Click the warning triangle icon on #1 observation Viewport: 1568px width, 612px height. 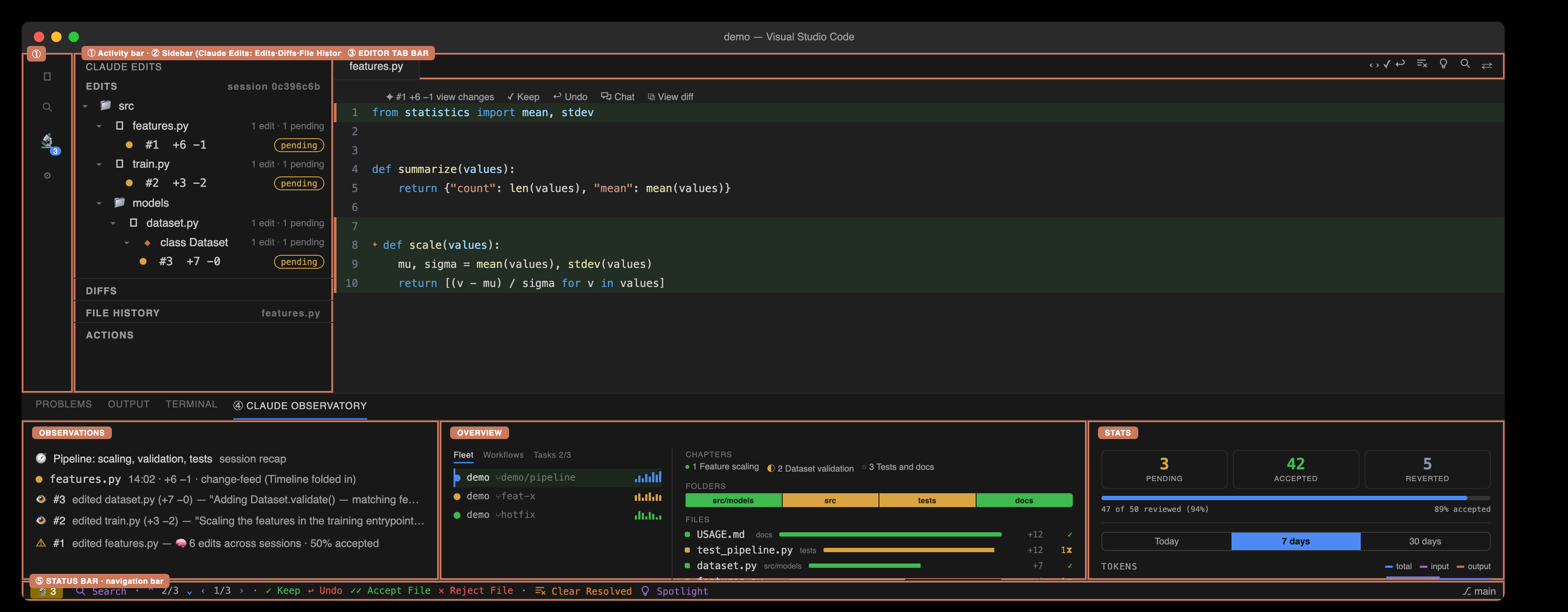click(x=41, y=543)
